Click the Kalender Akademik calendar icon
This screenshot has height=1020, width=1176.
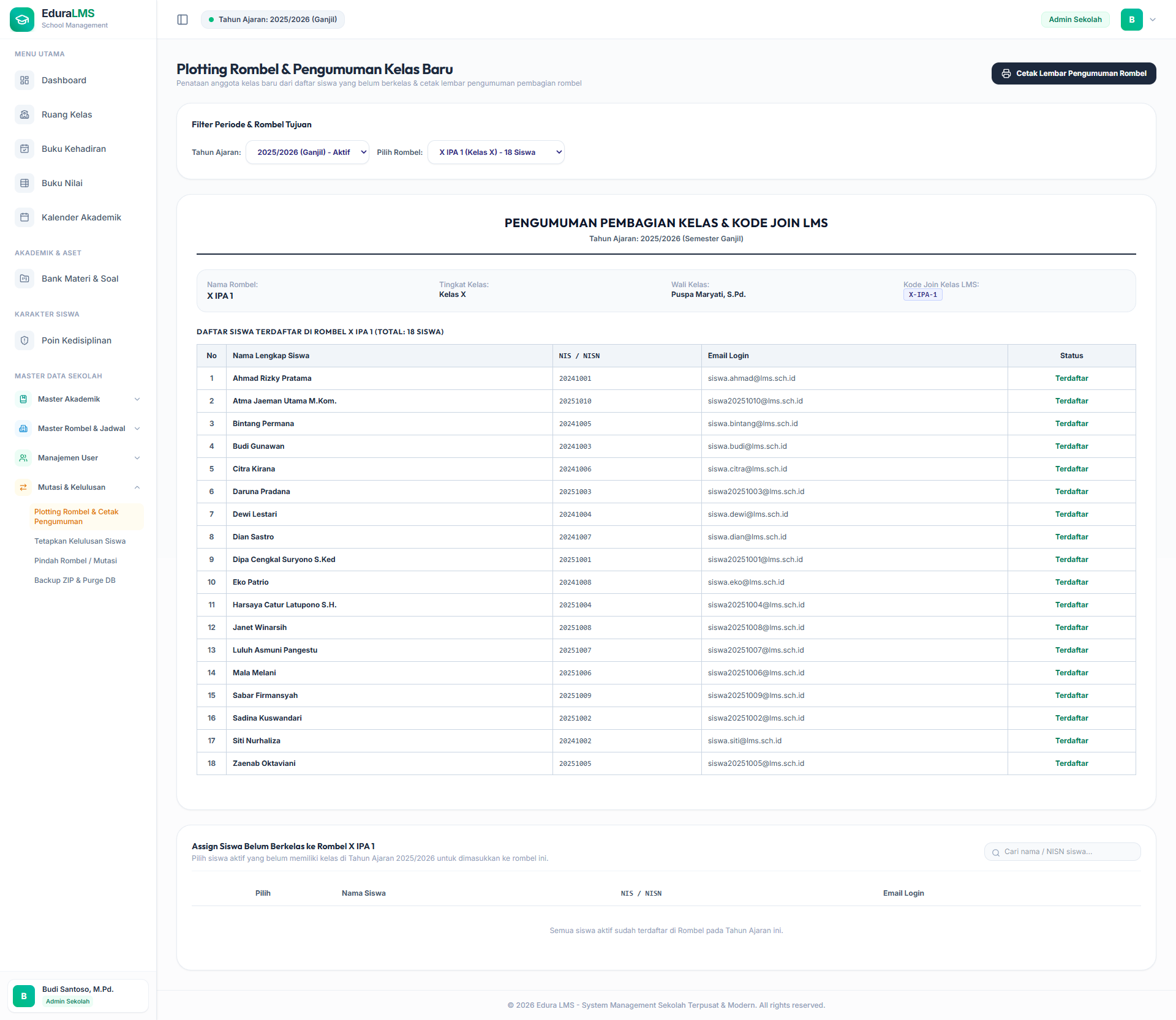[x=24, y=217]
